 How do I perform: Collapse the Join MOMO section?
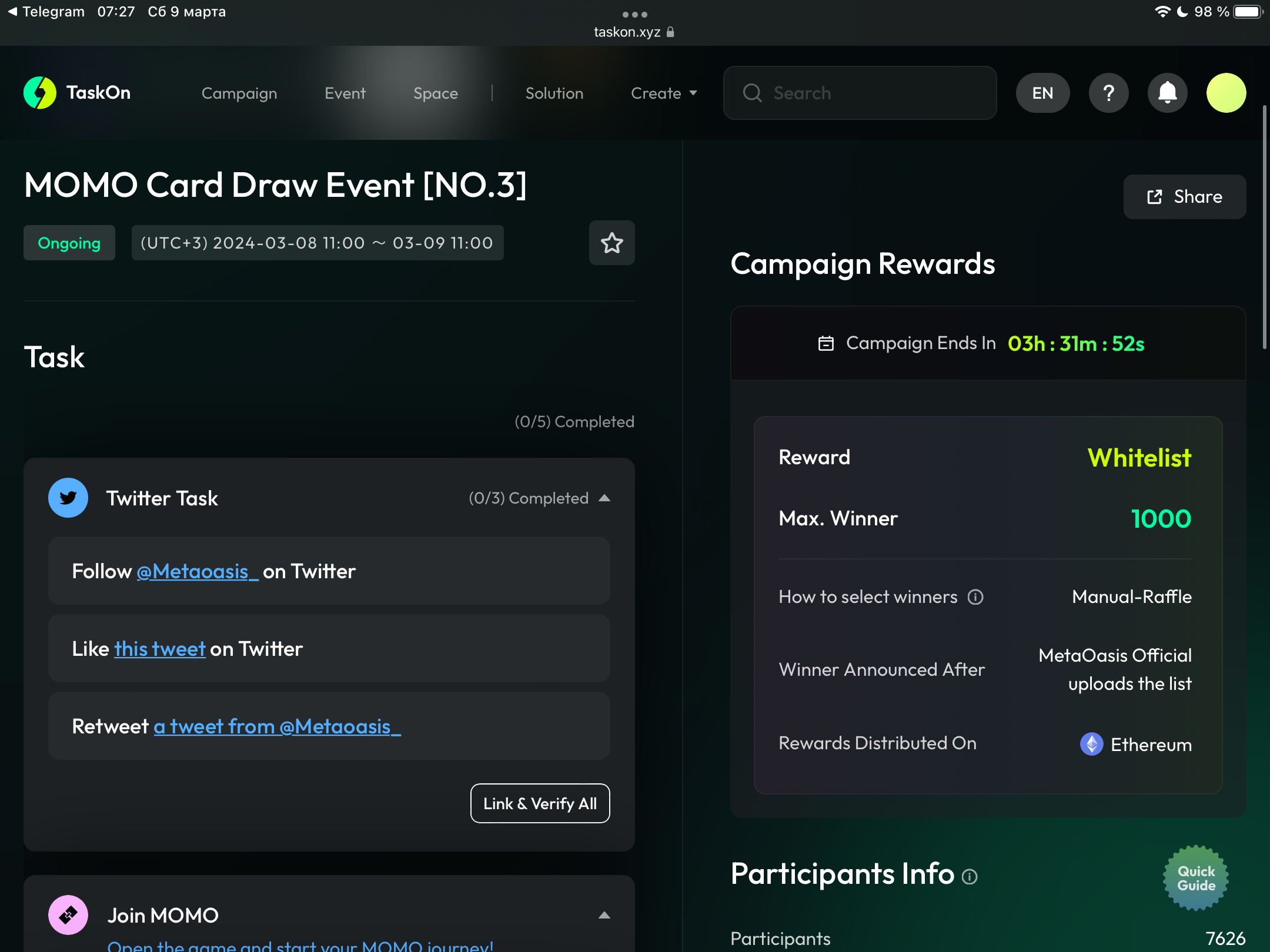[x=604, y=915]
